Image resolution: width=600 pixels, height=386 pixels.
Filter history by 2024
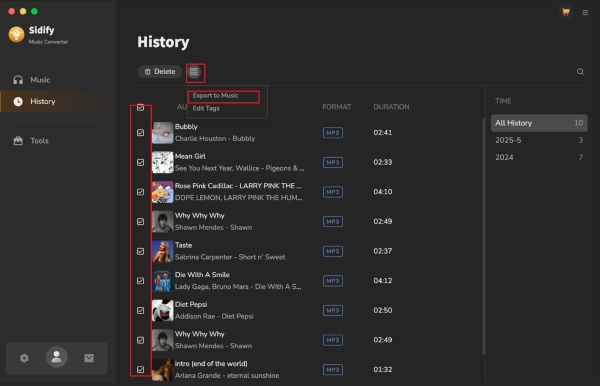[x=539, y=157]
